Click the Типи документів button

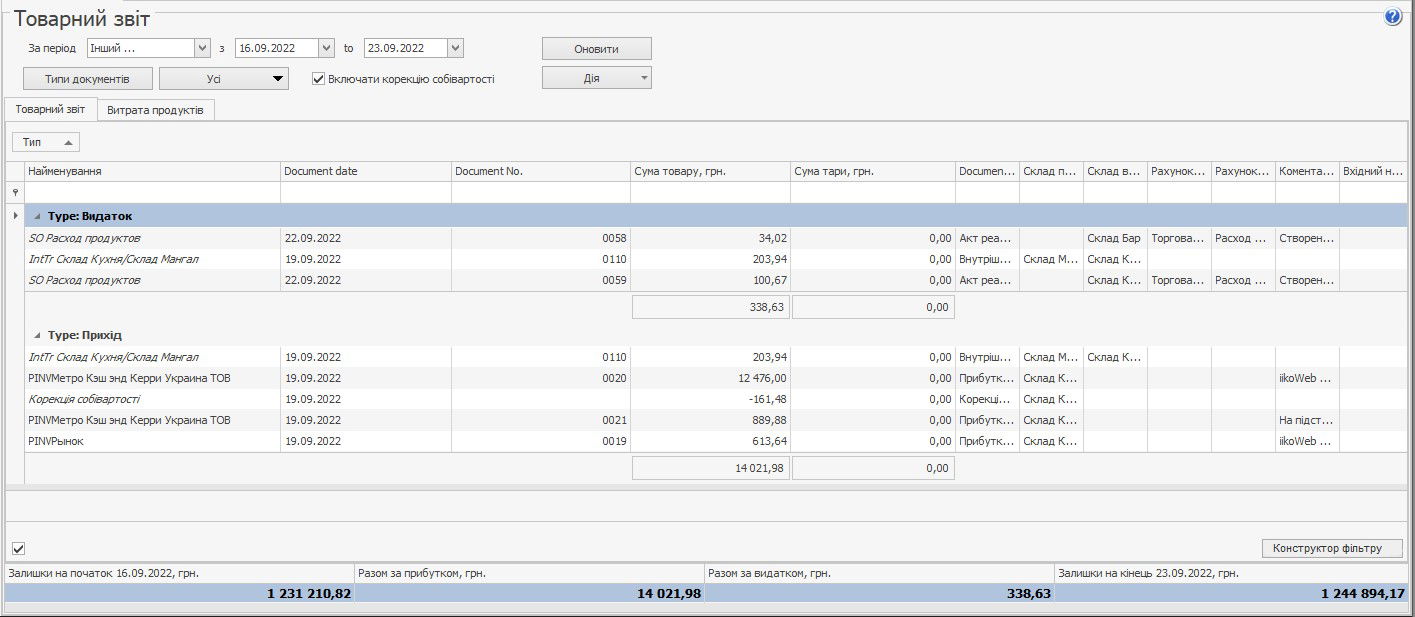click(x=88, y=79)
